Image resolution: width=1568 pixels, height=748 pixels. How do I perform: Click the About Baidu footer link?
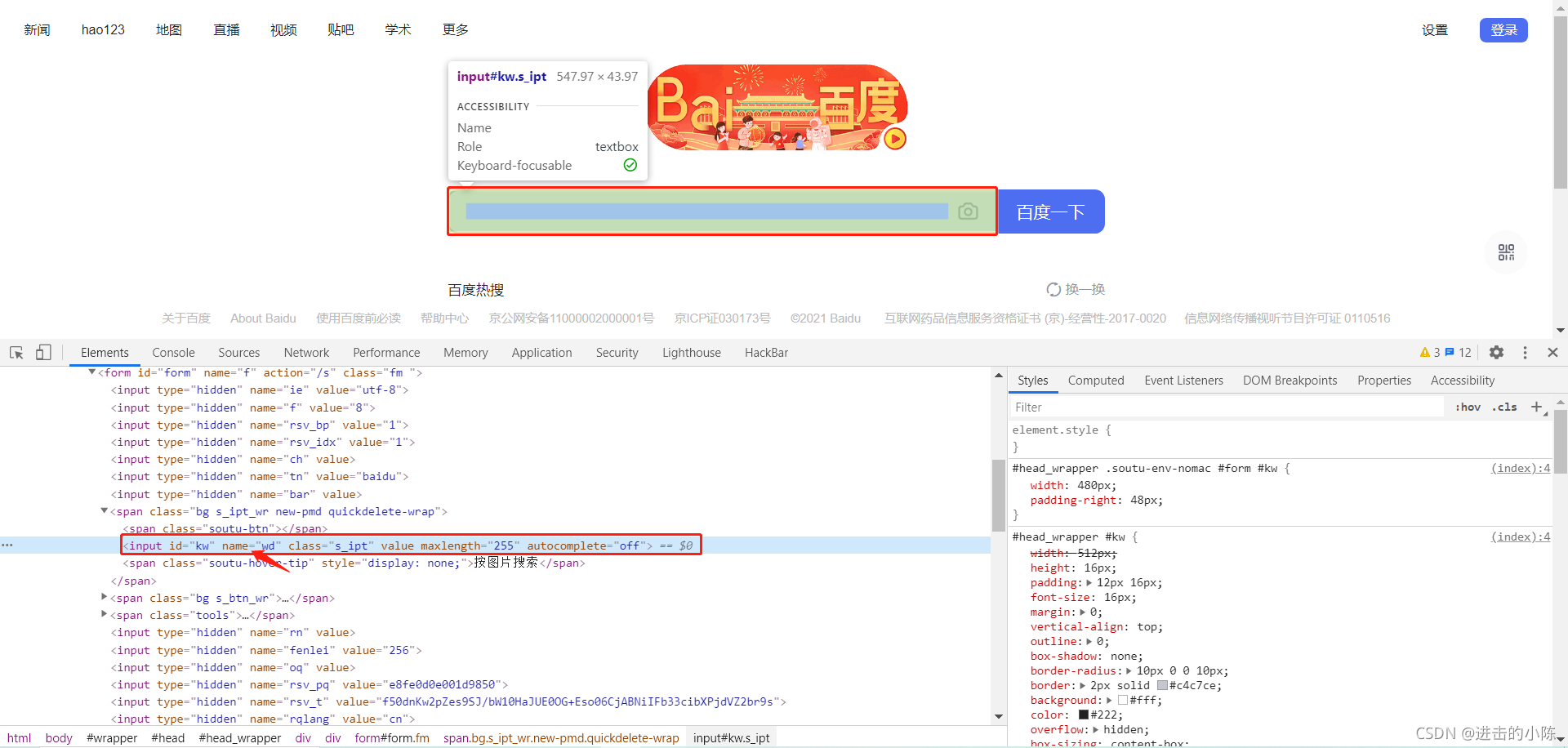point(263,318)
